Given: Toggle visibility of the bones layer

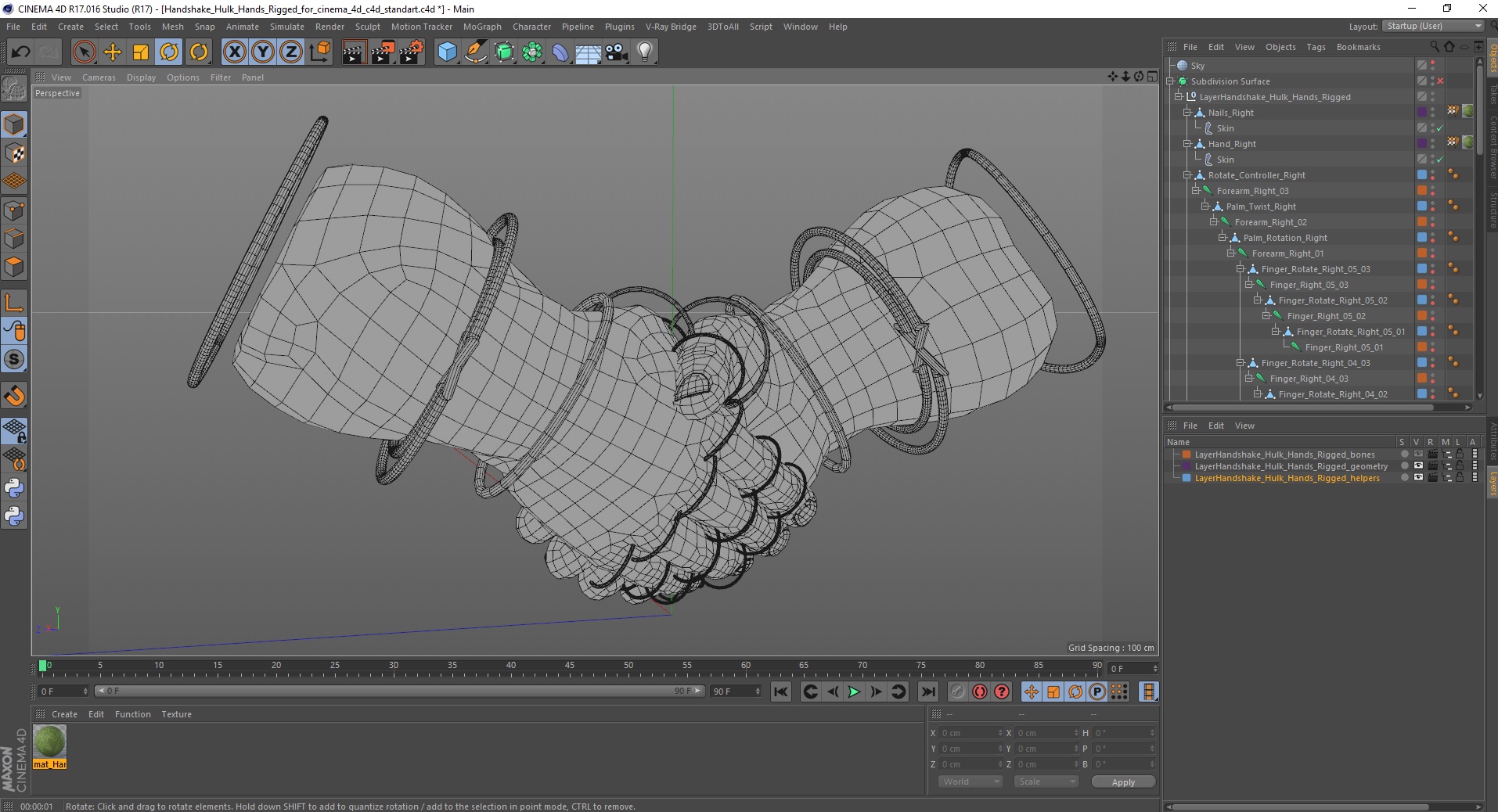Looking at the screenshot, I should [x=1418, y=455].
